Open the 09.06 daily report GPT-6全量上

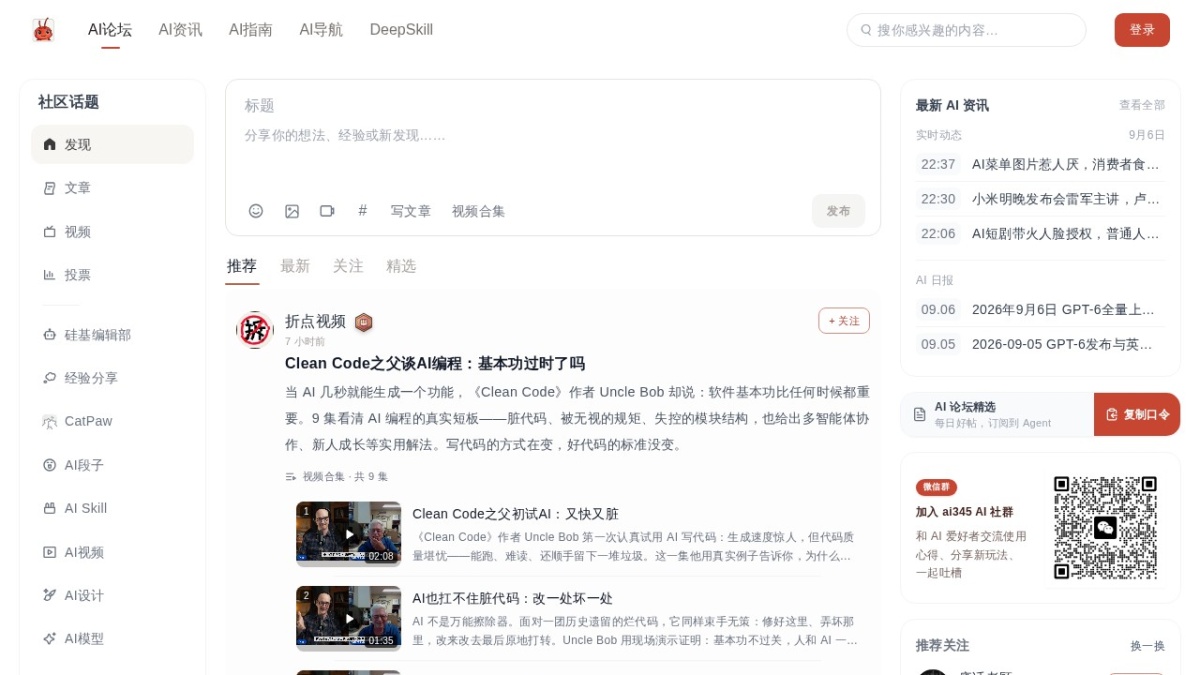pos(1040,310)
